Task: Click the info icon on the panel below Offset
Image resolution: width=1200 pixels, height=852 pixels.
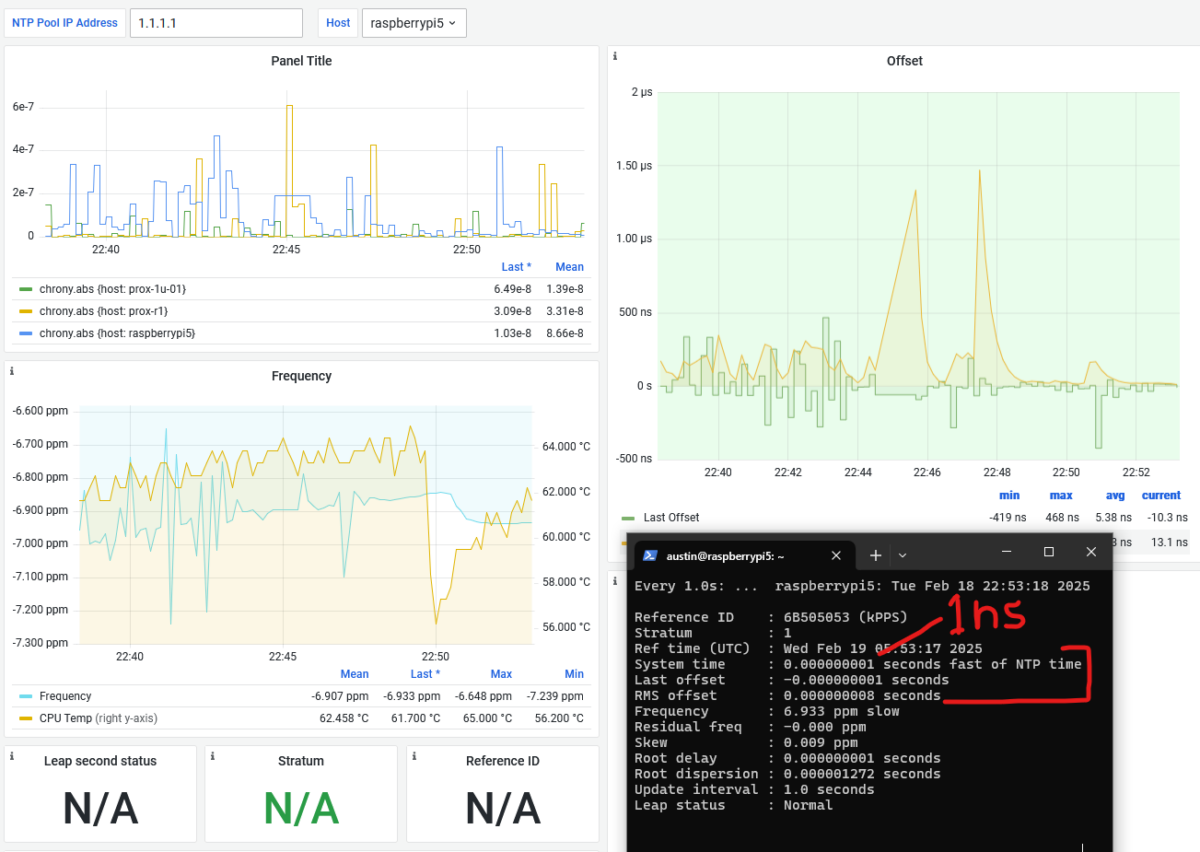Action: [x=614, y=582]
